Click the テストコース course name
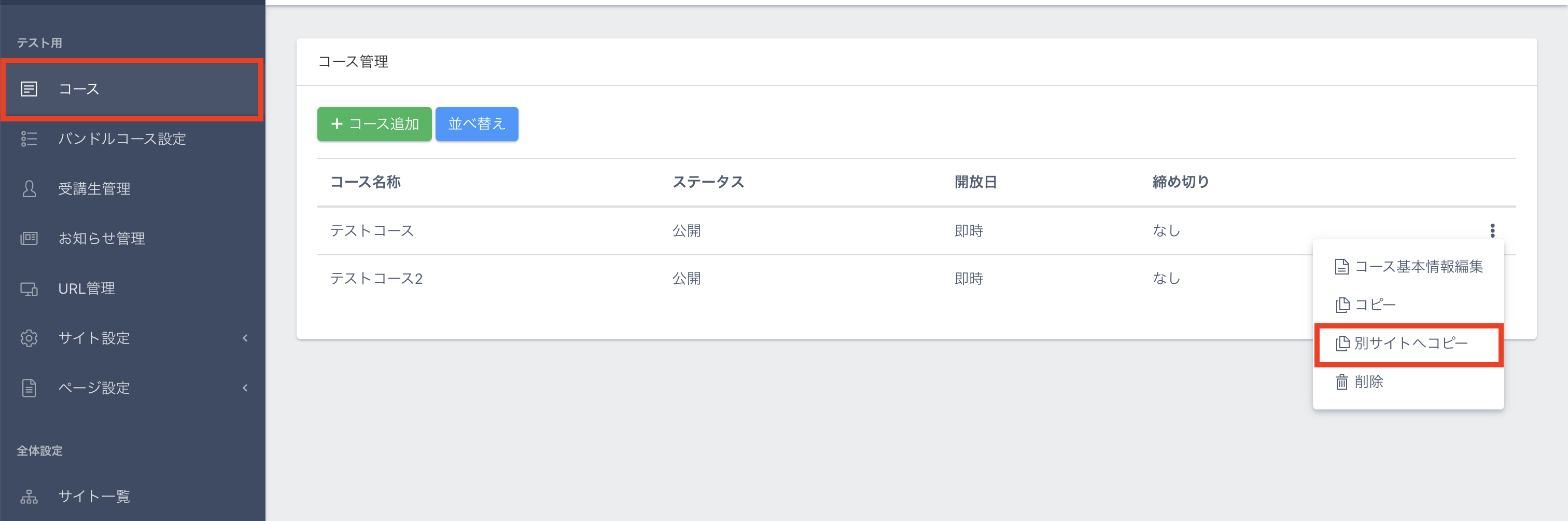 click(371, 230)
